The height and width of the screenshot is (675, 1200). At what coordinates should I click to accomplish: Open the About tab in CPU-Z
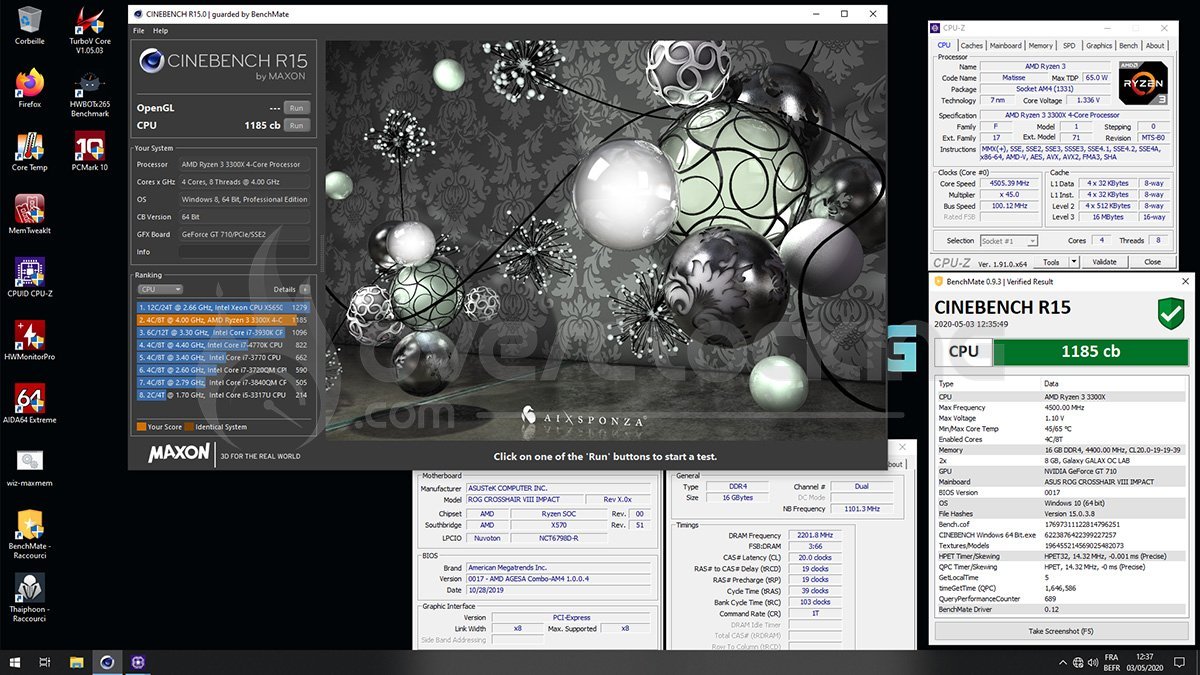(x=1155, y=45)
